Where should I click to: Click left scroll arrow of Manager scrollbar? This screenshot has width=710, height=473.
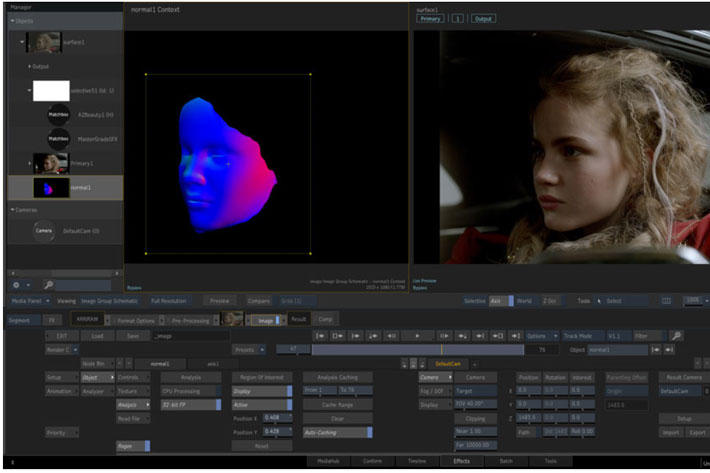(x=13, y=273)
